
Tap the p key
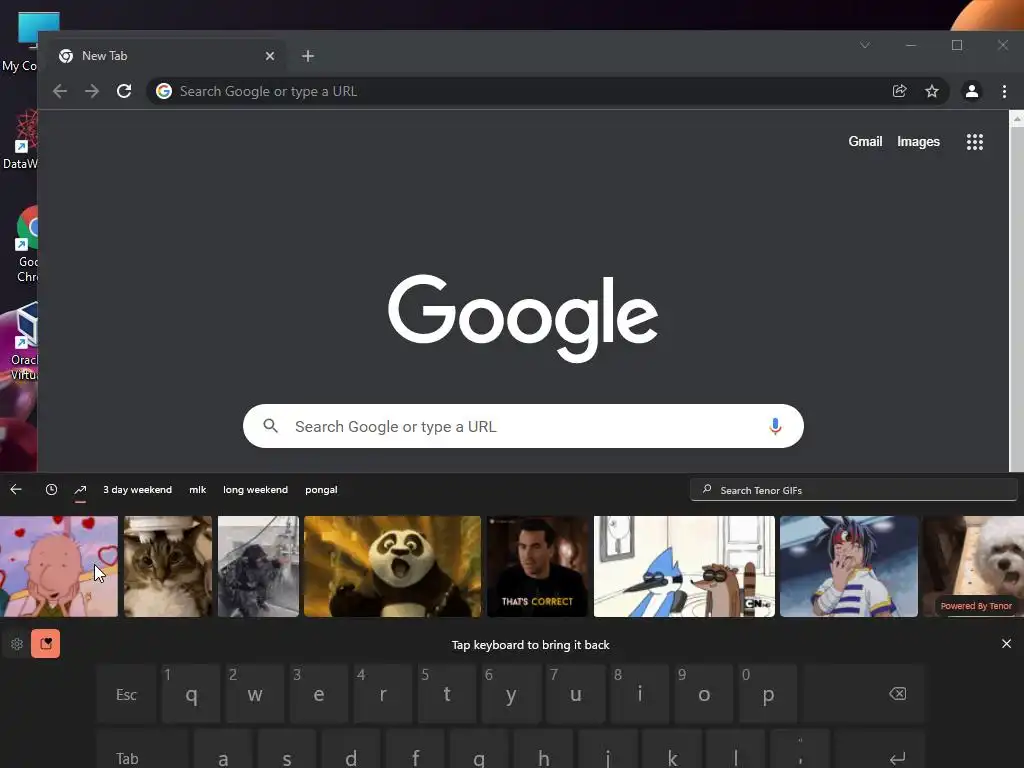[768, 694]
